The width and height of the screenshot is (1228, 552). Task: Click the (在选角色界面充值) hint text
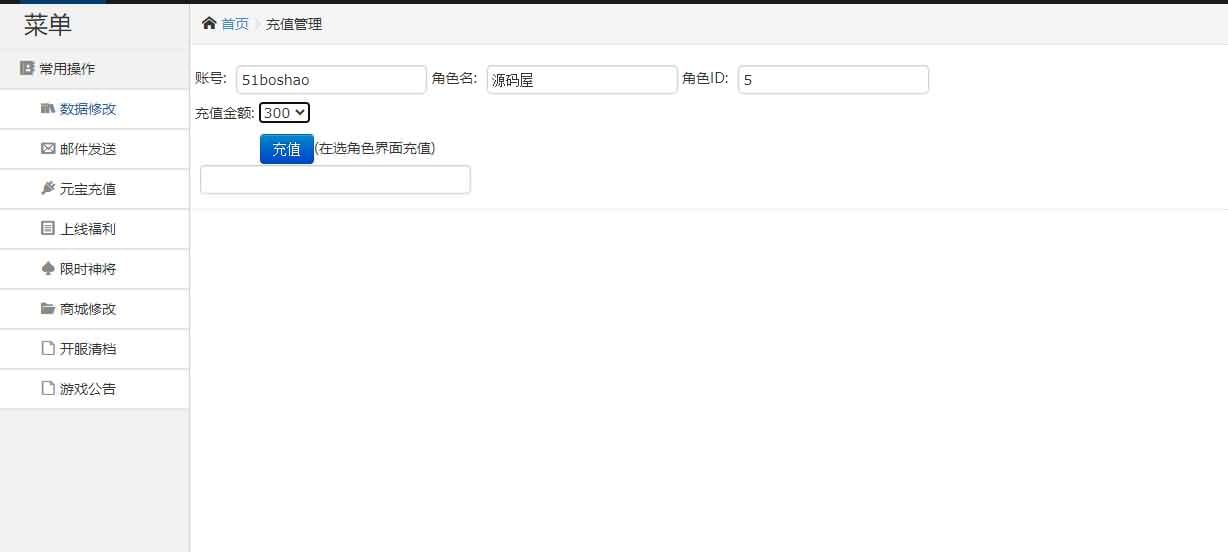click(x=375, y=148)
